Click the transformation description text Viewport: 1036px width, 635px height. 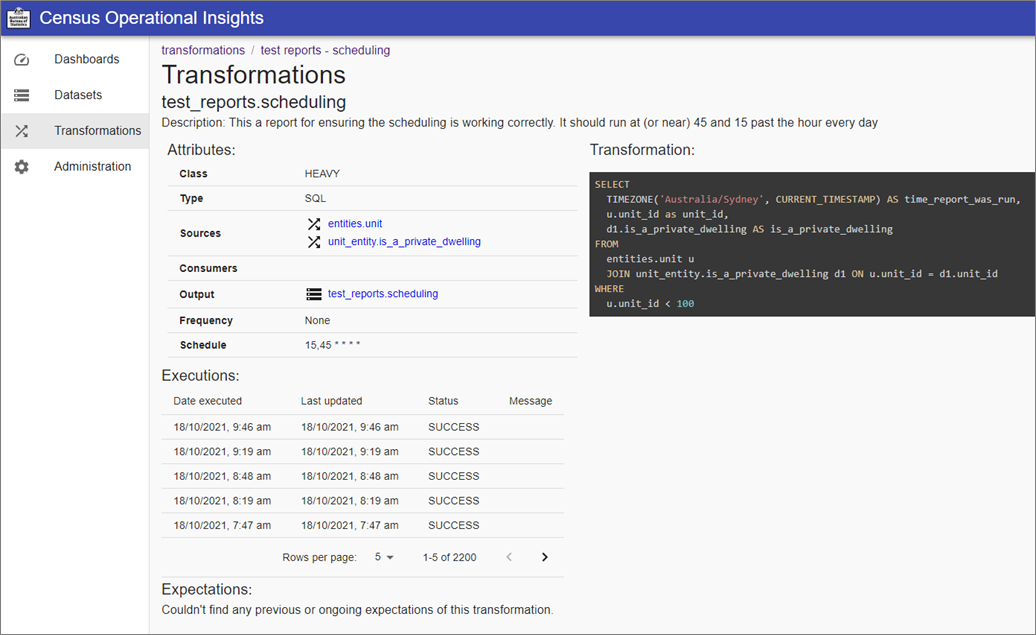pyautogui.click(x=519, y=123)
